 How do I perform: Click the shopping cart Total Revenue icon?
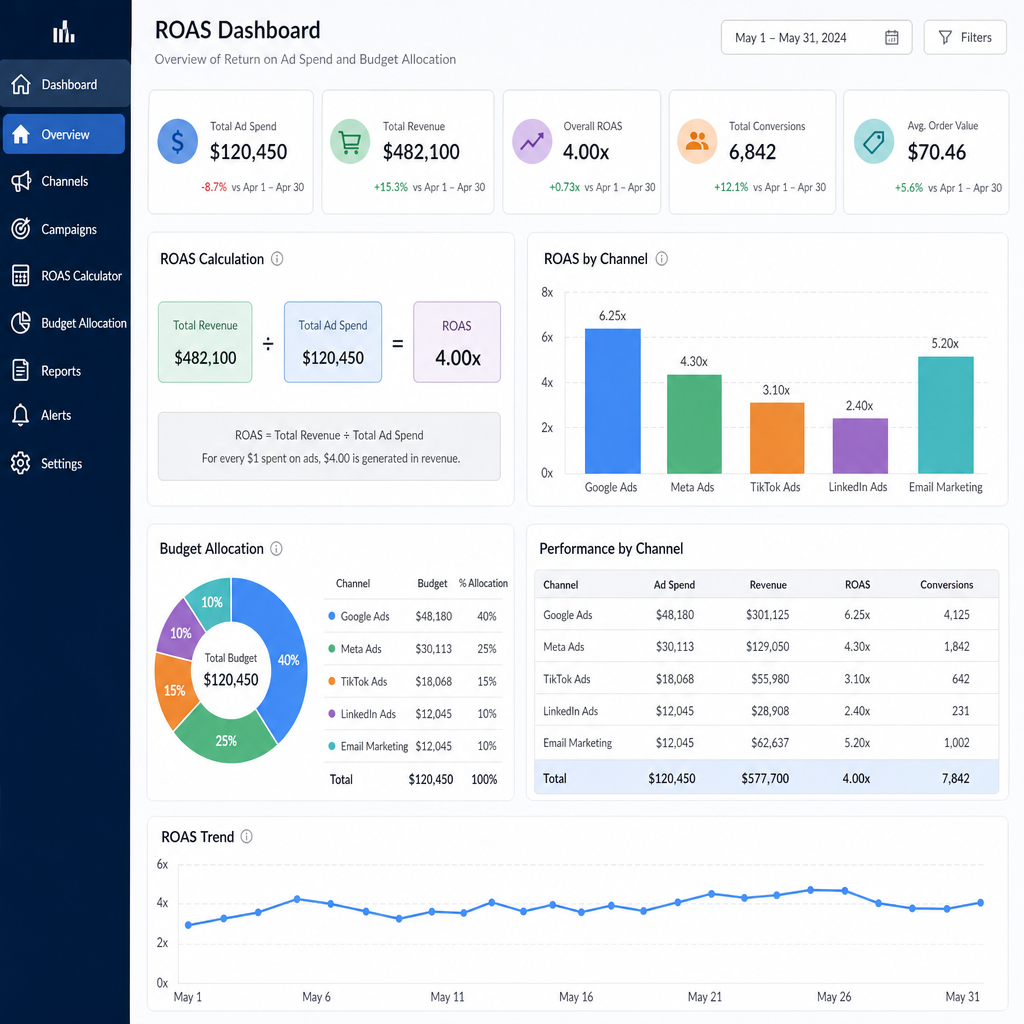click(x=350, y=142)
